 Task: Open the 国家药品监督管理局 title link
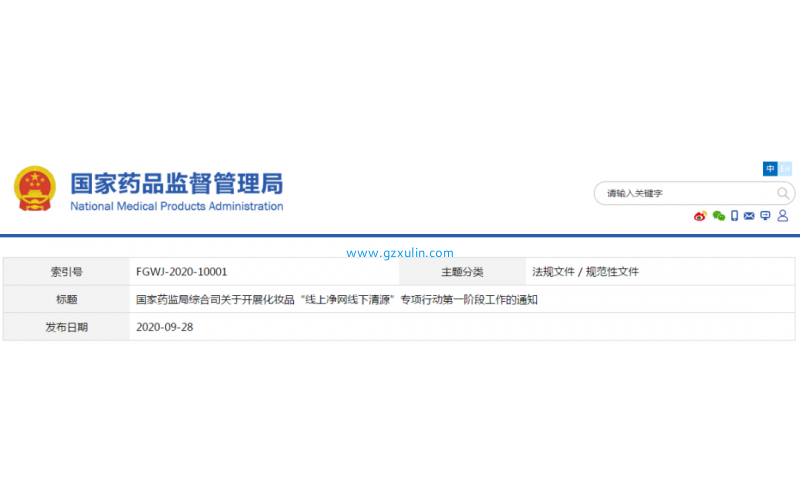[x=177, y=184]
